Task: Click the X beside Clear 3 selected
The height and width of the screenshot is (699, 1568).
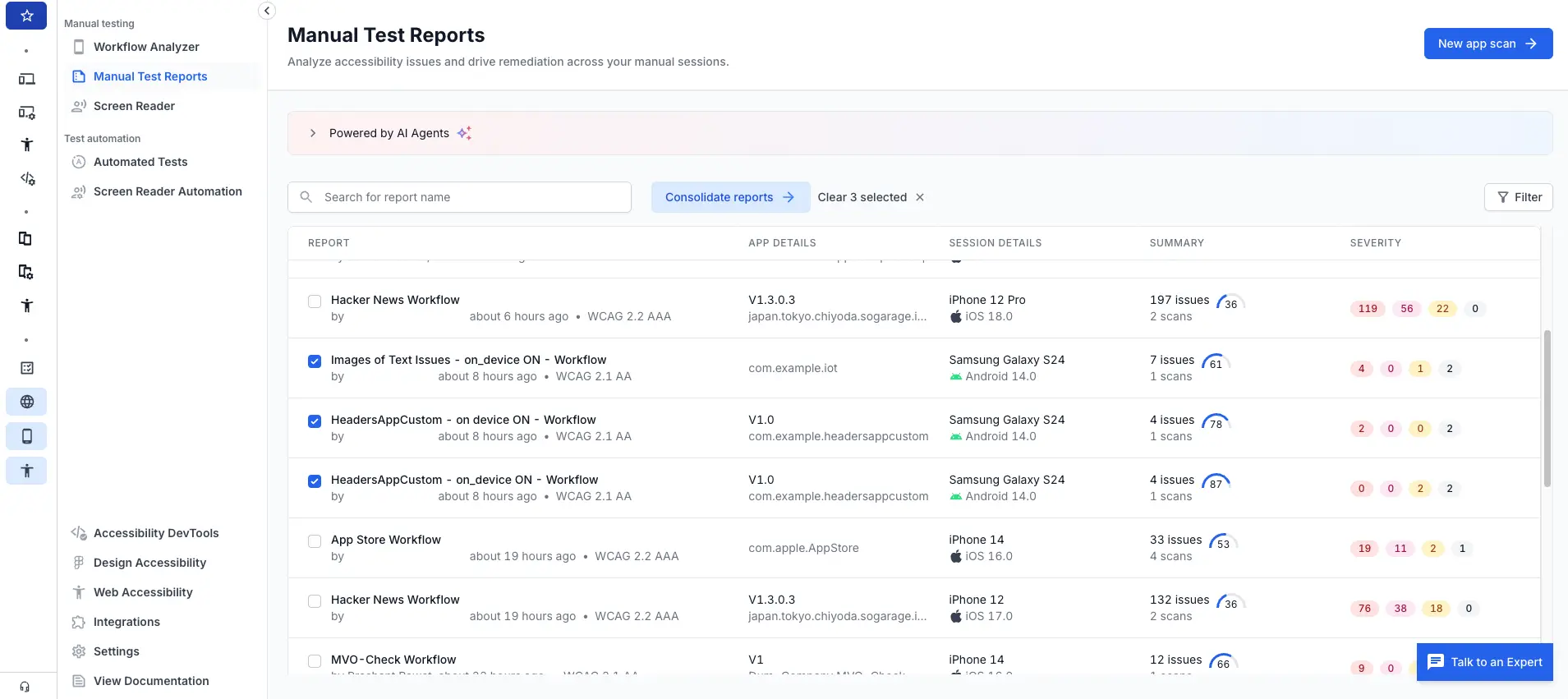Action: point(920,197)
